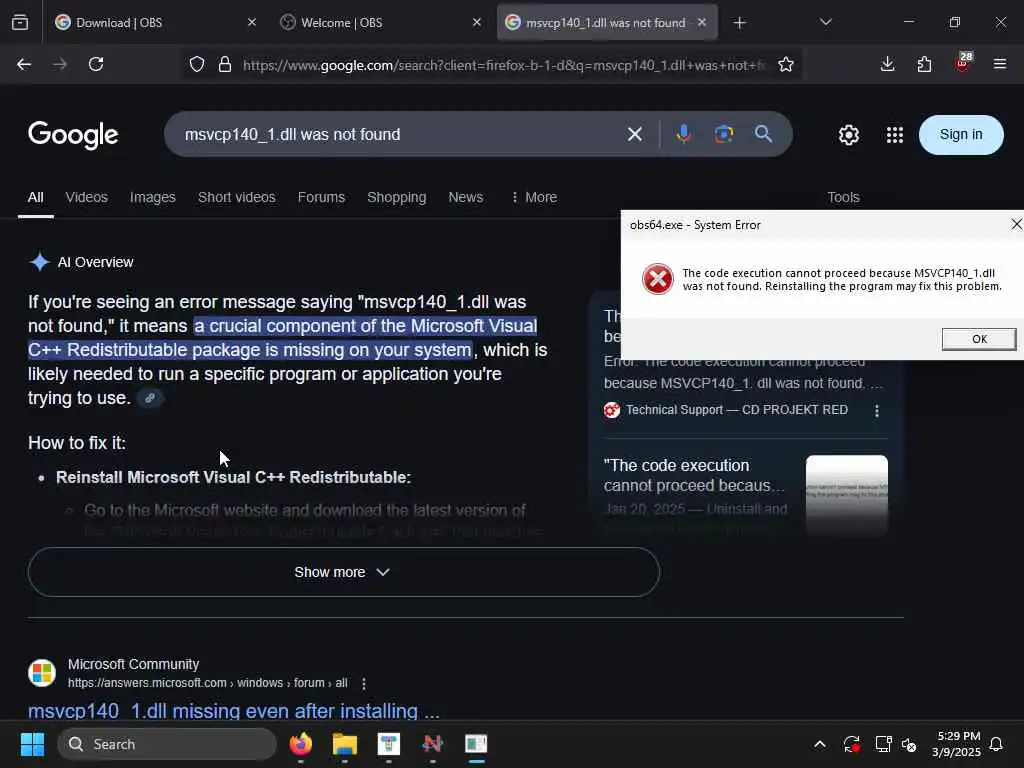
Task: Clear the Google search box with X
Action: pos(635,135)
